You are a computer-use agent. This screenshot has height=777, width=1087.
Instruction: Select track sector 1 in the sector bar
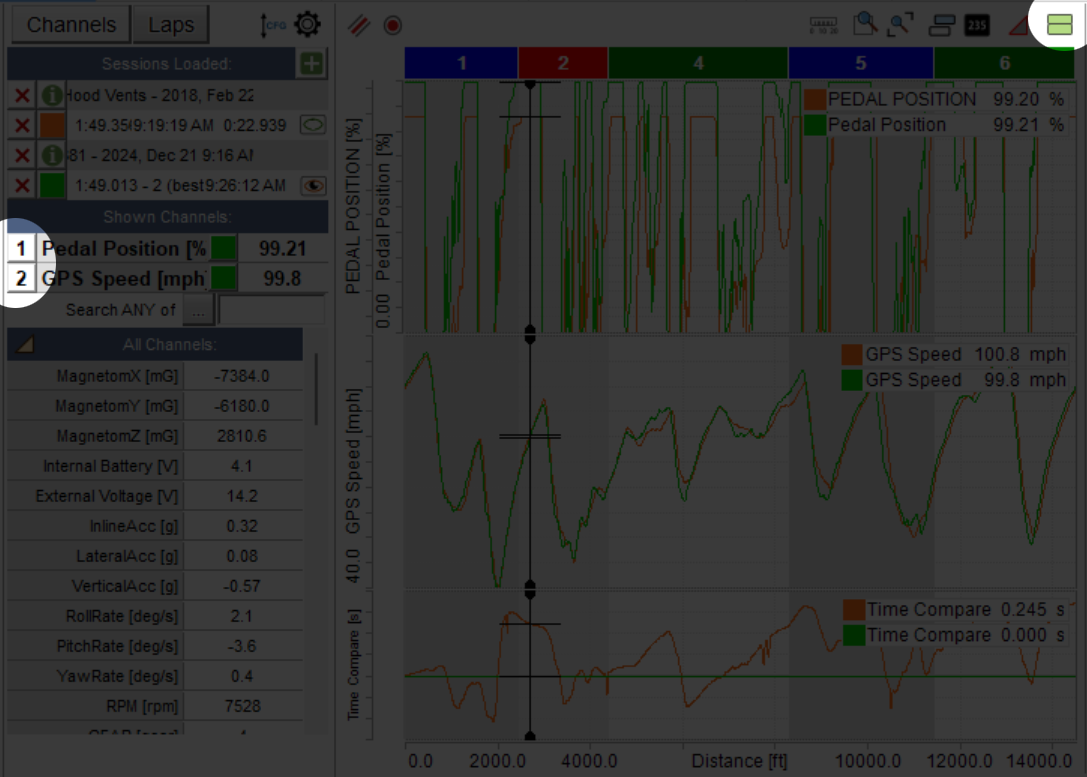tap(461, 63)
